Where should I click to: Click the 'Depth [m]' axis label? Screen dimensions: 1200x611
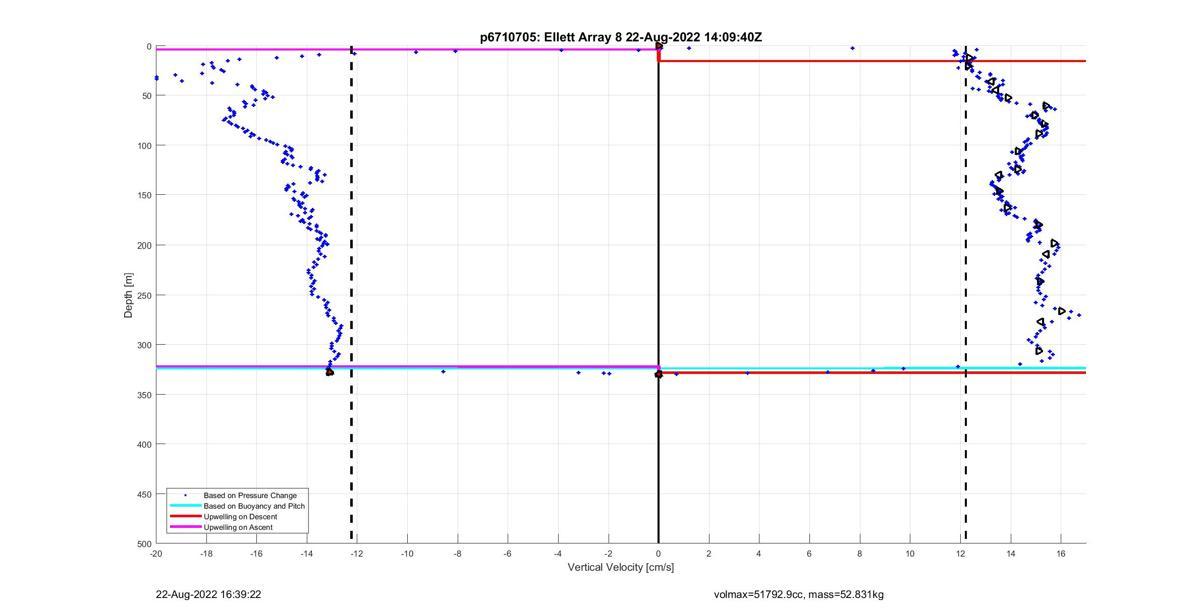(129, 295)
